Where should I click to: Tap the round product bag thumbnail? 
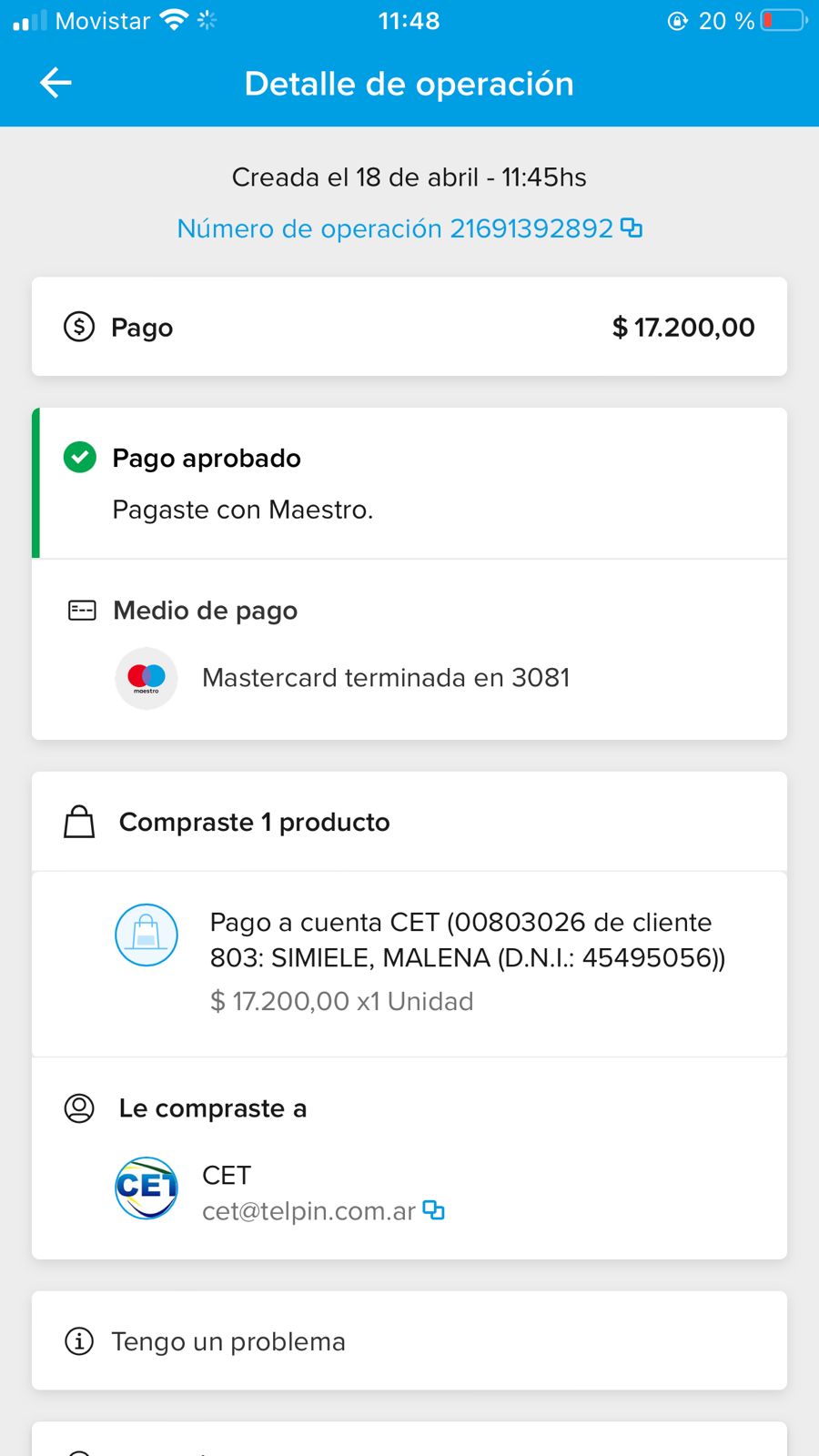[x=147, y=935]
